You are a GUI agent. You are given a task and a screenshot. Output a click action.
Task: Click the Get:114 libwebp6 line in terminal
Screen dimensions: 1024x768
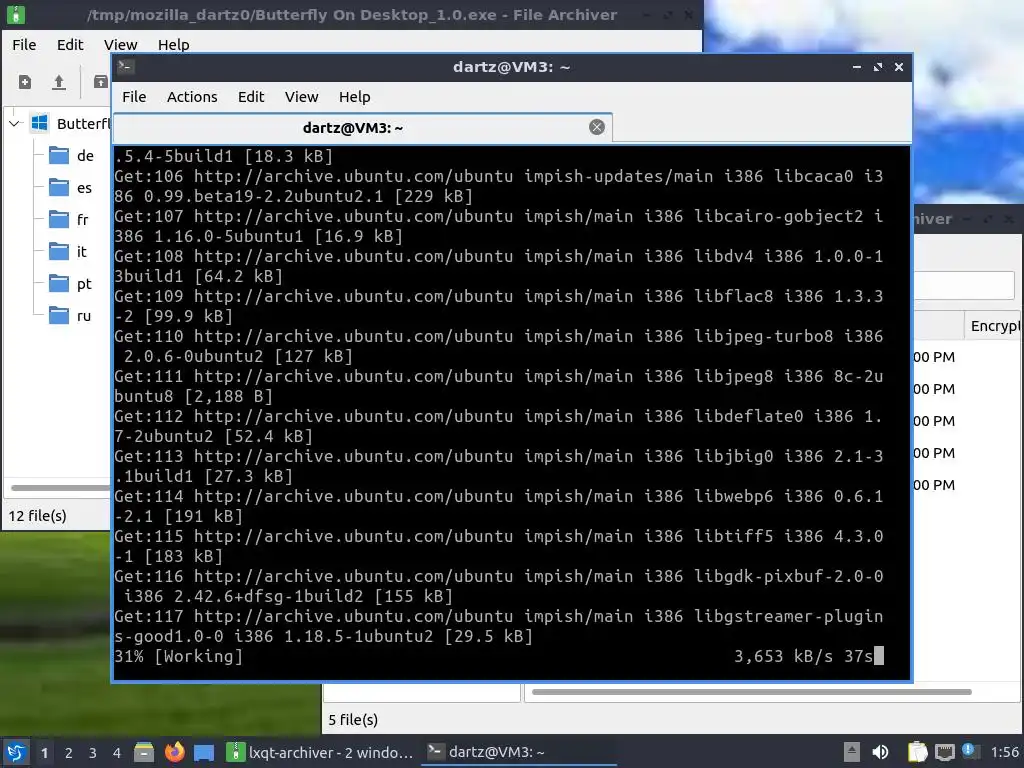(x=499, y=506)
